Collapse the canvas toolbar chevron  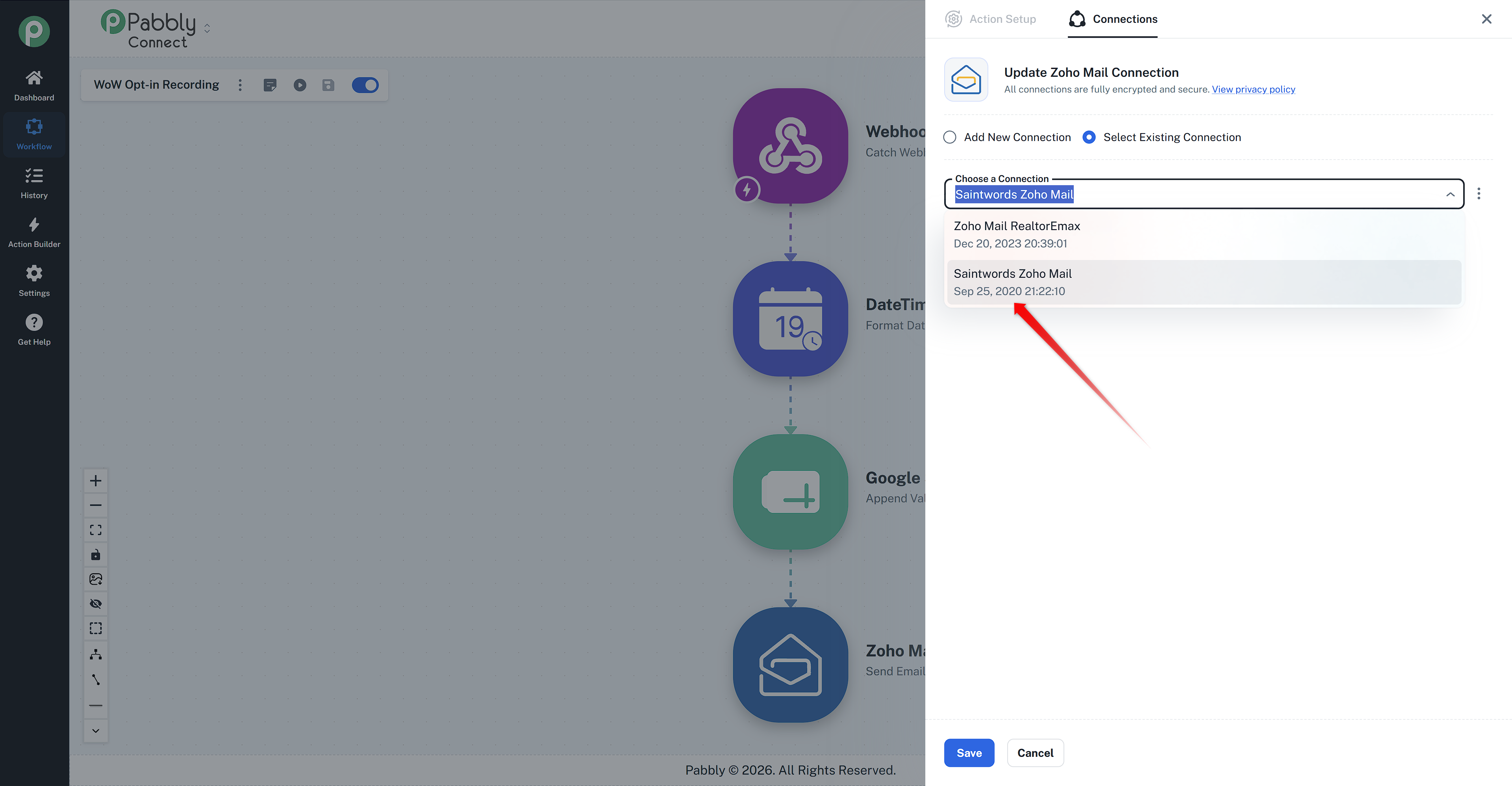[x=96, y=731]
